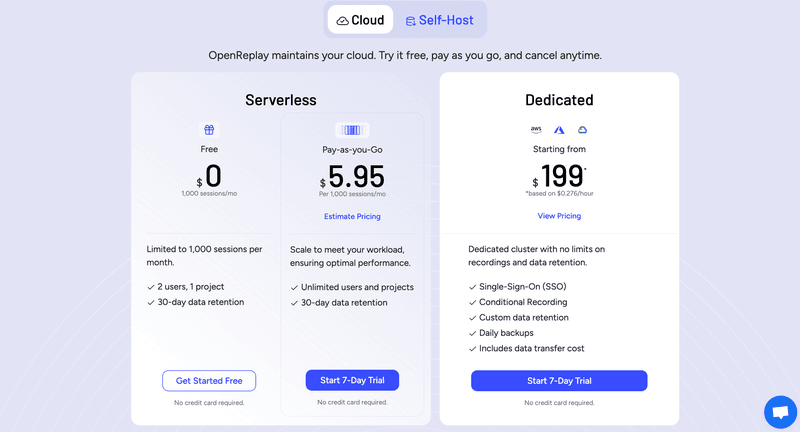
Task: Click the $199 price text
Action: coord(559,176)
